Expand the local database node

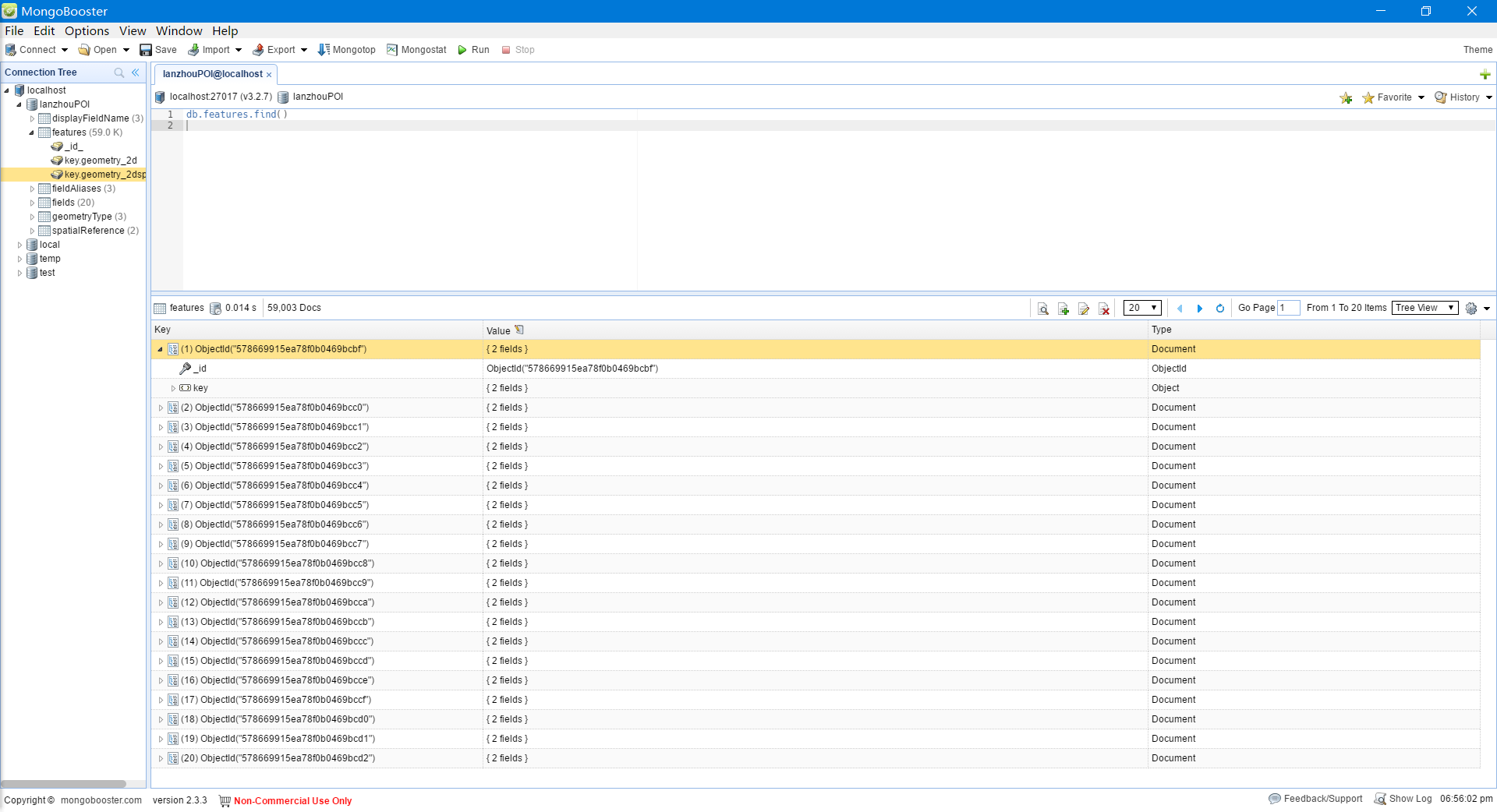[x=19, y=245]
